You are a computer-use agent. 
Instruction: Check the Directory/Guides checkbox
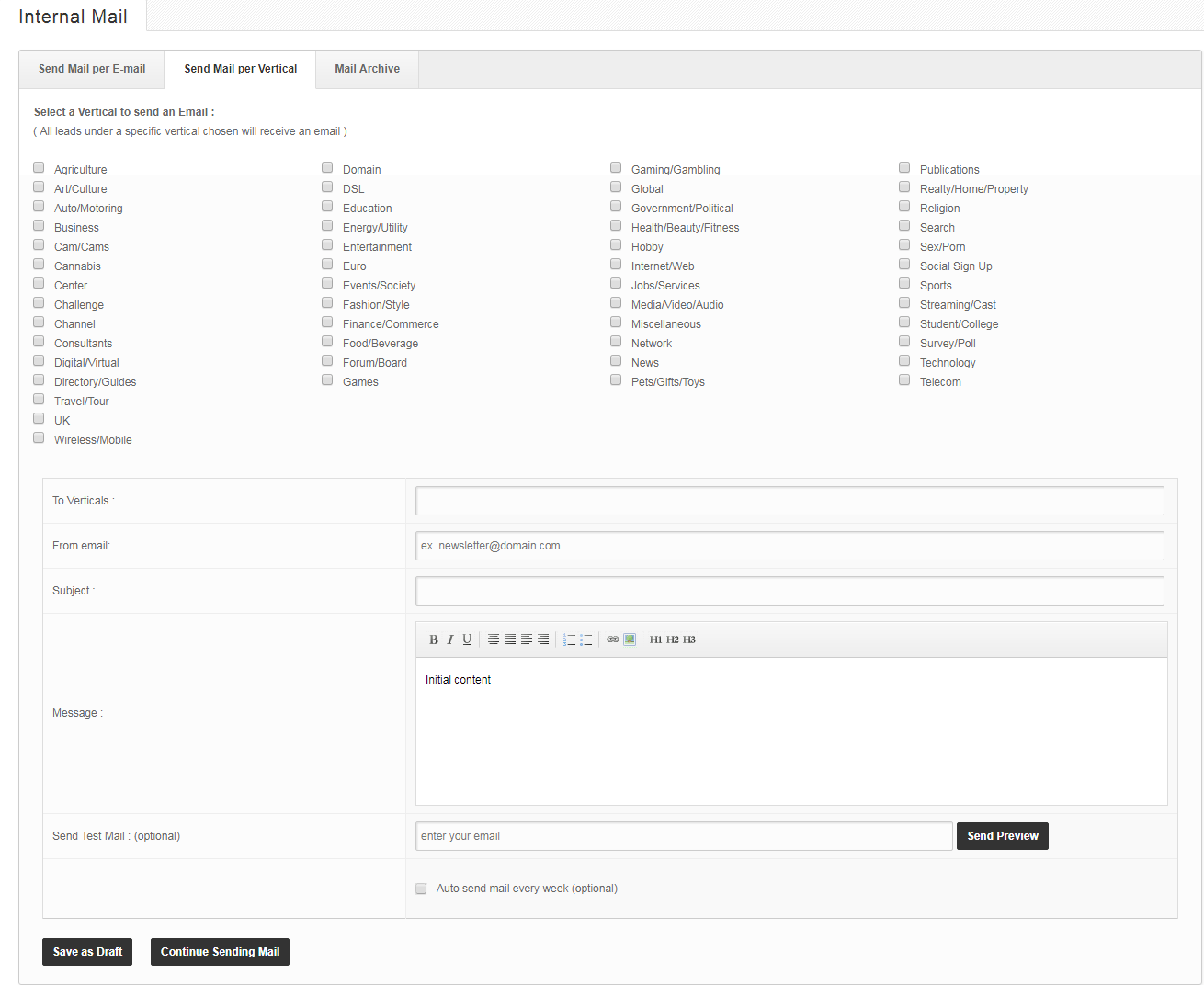coord(39,379)
